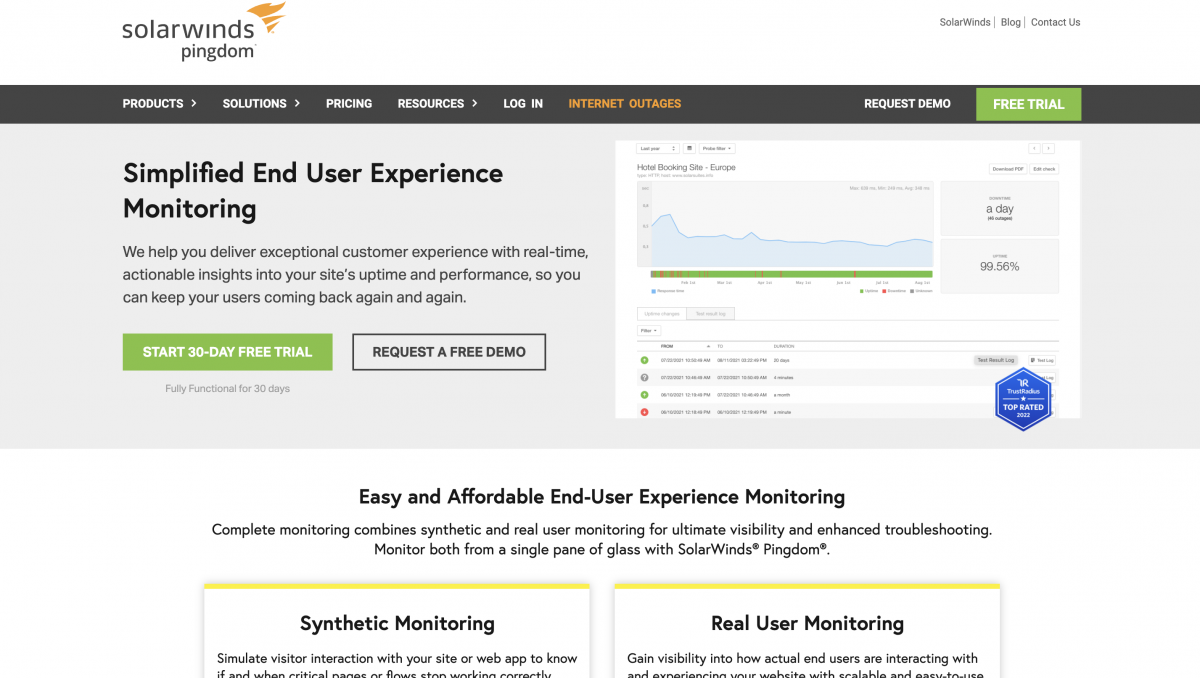
Task: Click the red downtime status icon on the last row
Action: point(644,412)
